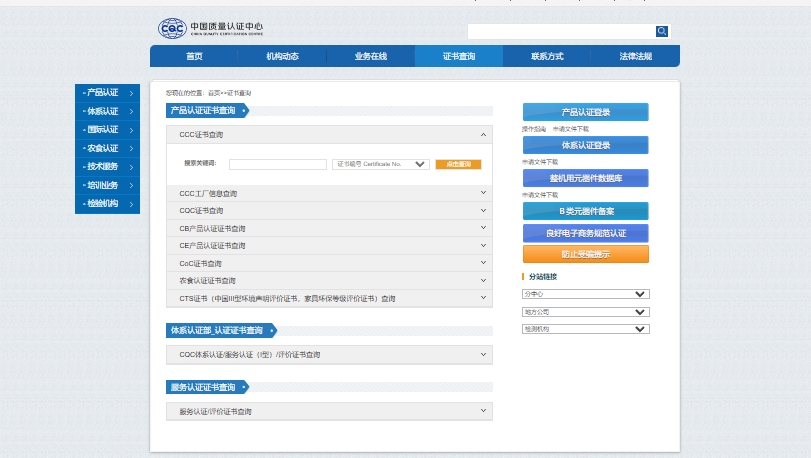Image resolution: width=811 pixels, height=458 pixels.
Task: Expand the CB产品认证证书查询 row
Action: pyautogui.click(x=483, y=228)
